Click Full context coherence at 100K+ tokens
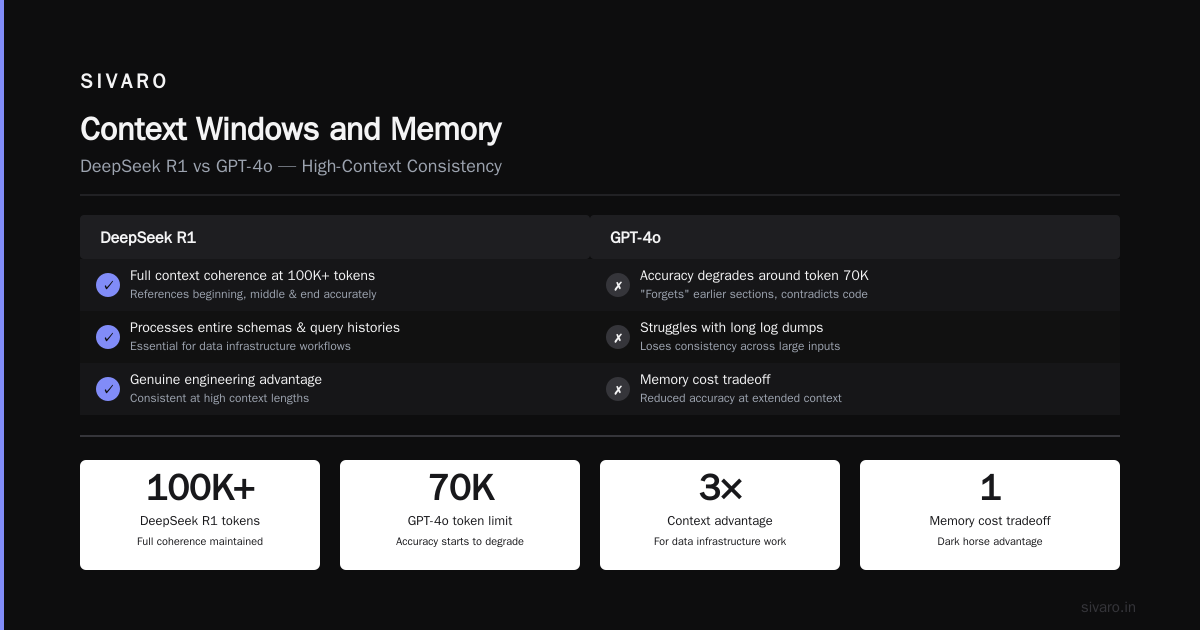The height and width of the screenshot is (630, 1200). coord(252,275)
